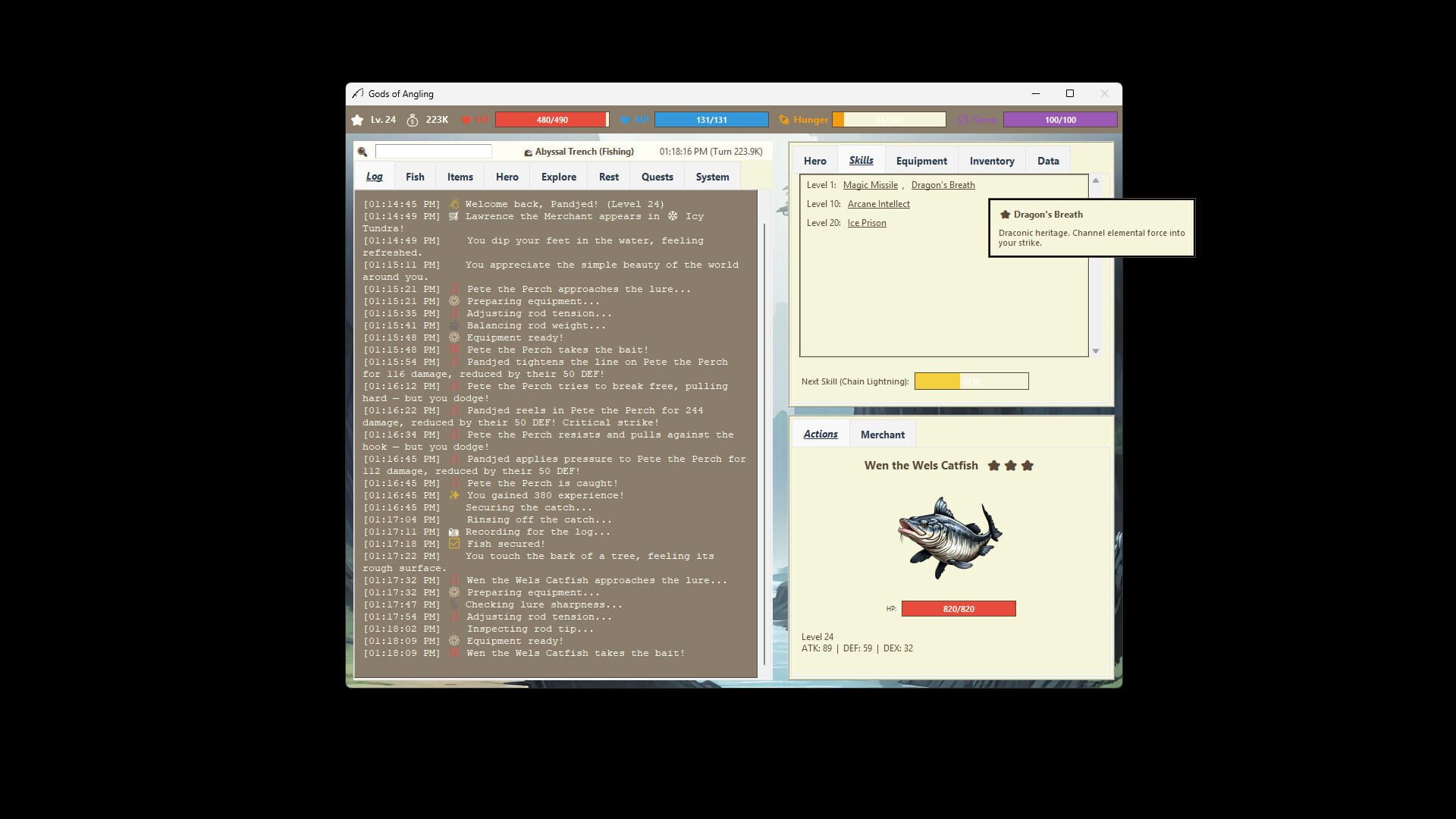Viewport: 1456px width, 819px height.
Task: Open the Arcane Intellect skill link
Action: click(878, 203)
